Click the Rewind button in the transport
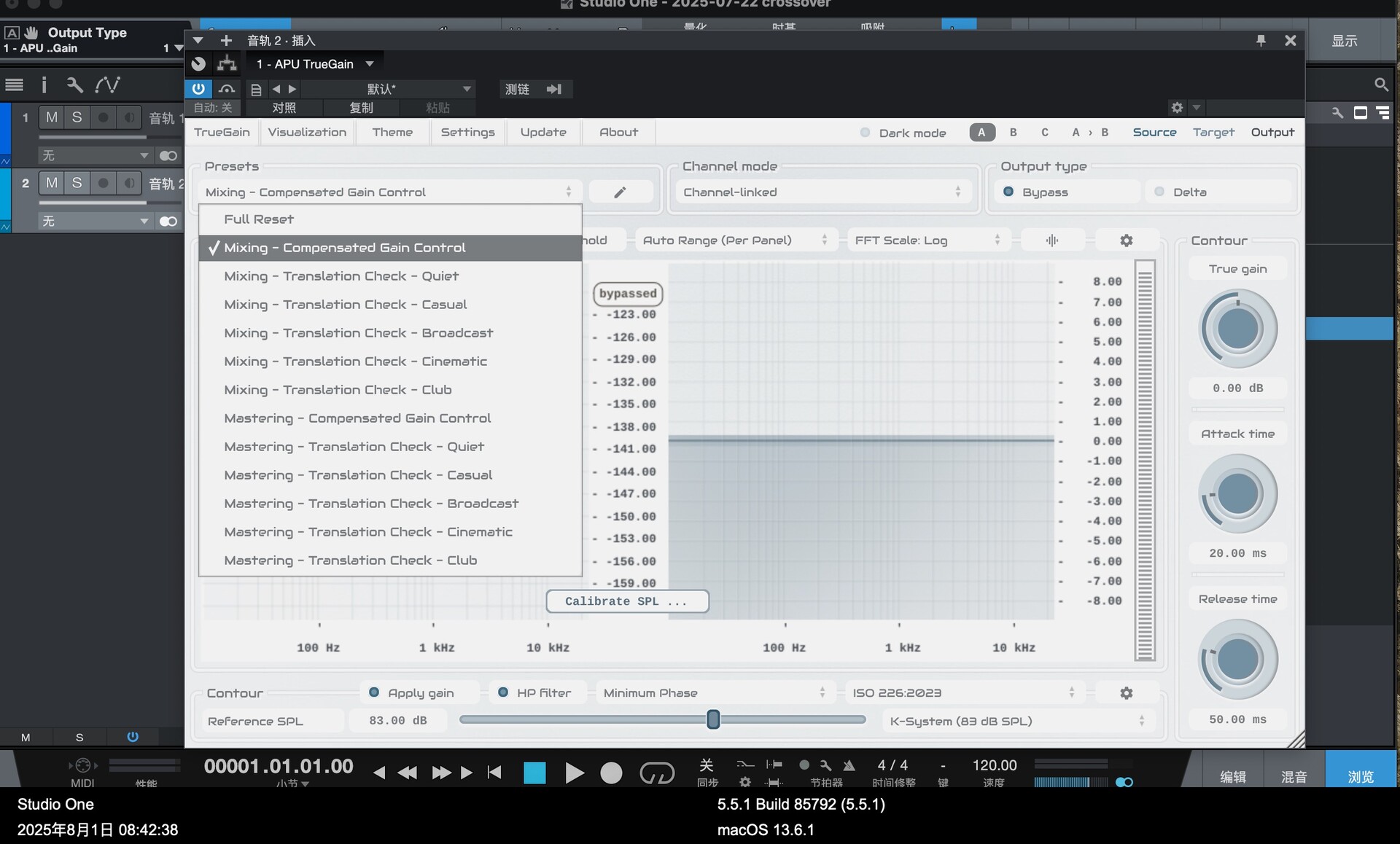This screenshot has width=1400, height=844. point(407,773)
